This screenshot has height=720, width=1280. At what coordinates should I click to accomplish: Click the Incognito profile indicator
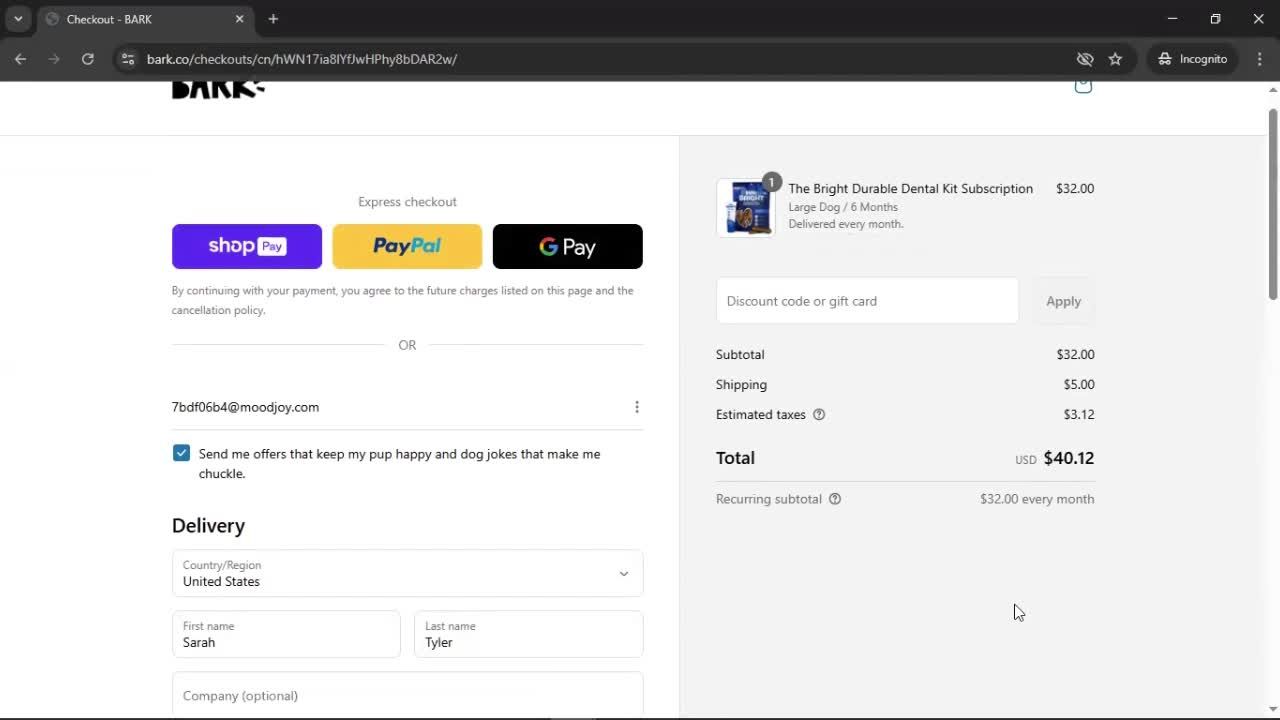click(1193, 59)
